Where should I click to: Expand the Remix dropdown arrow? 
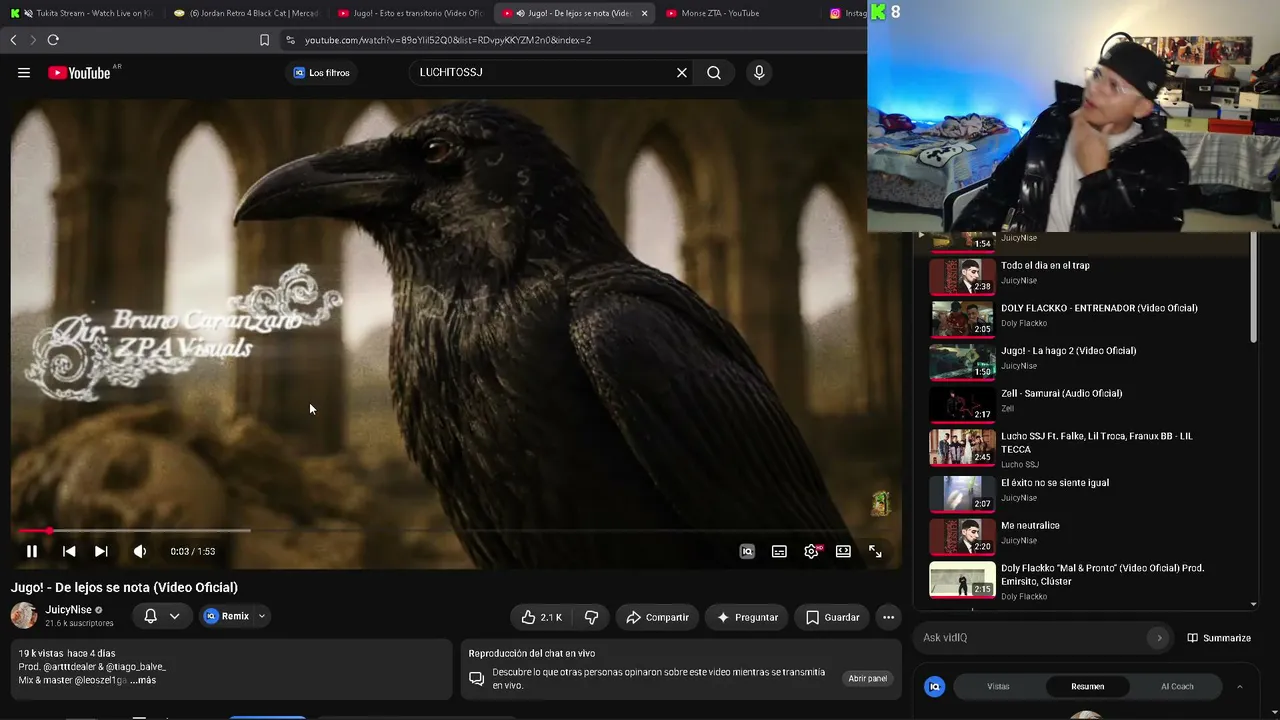(x=262, y=616)
